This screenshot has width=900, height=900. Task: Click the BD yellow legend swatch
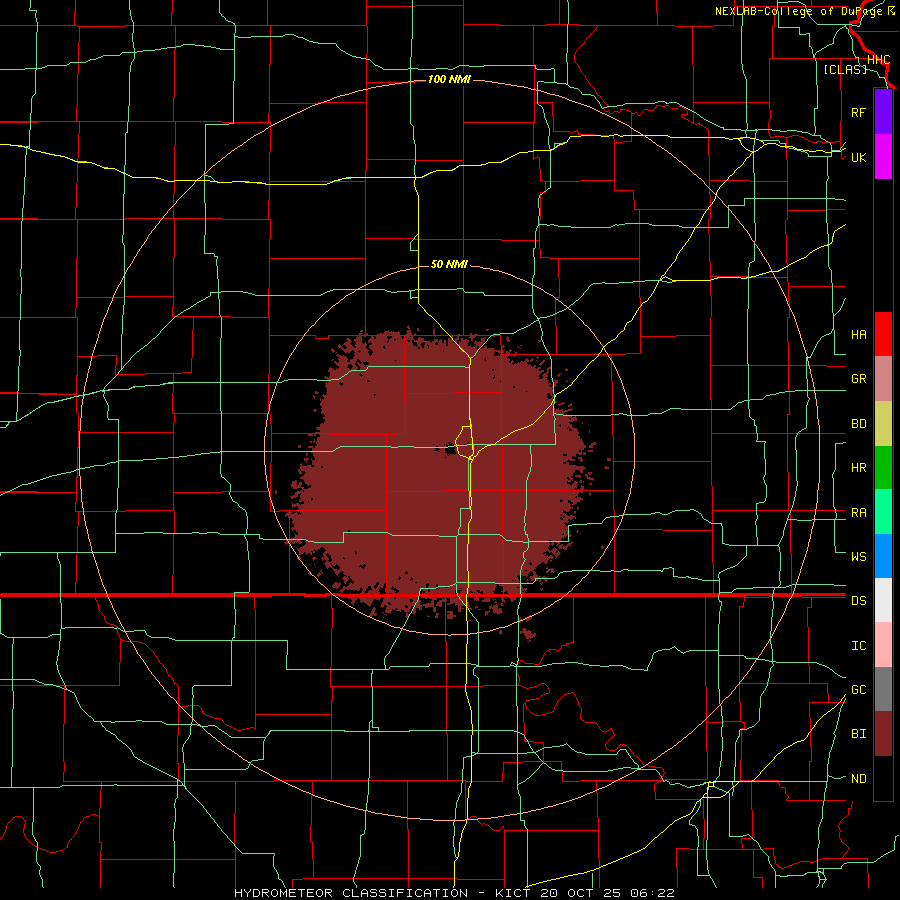pos(883,424)
